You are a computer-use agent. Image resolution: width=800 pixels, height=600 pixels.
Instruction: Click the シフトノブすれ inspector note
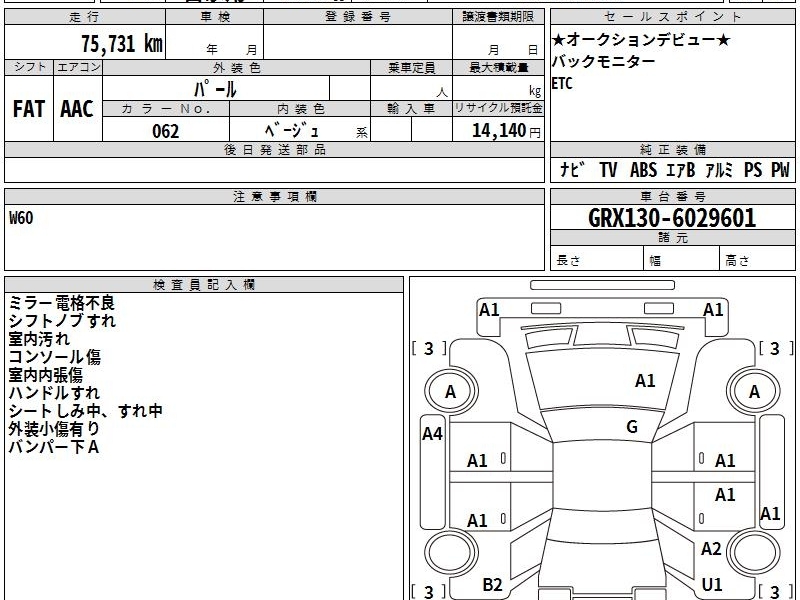pyautogui.click(x=62, y=321)
